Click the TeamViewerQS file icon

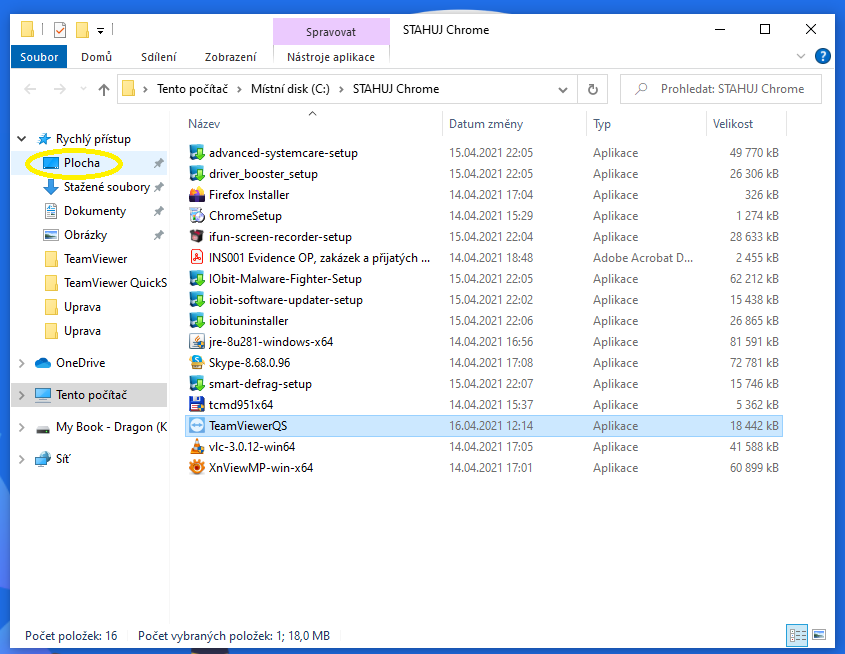click(197, 426)
